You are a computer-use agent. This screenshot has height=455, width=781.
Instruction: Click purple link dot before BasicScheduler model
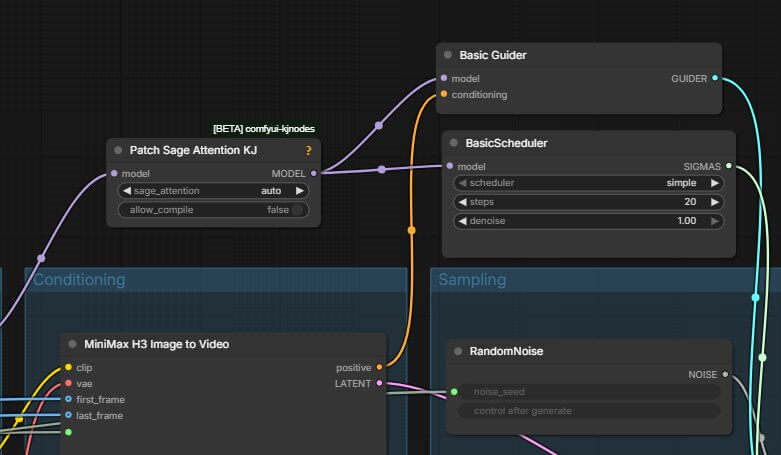(382, 169)
